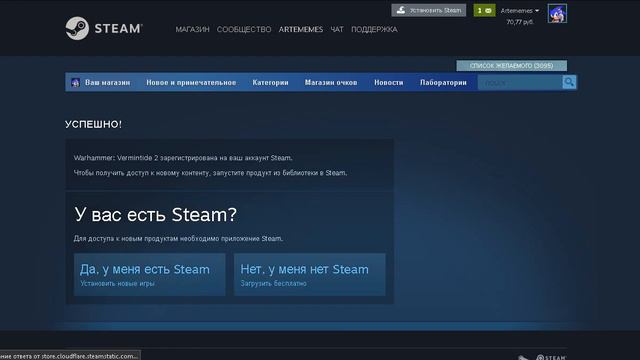640x360 pixels.
Task: Expand the Artememes account dropdown
Action: tap(519, 11)
